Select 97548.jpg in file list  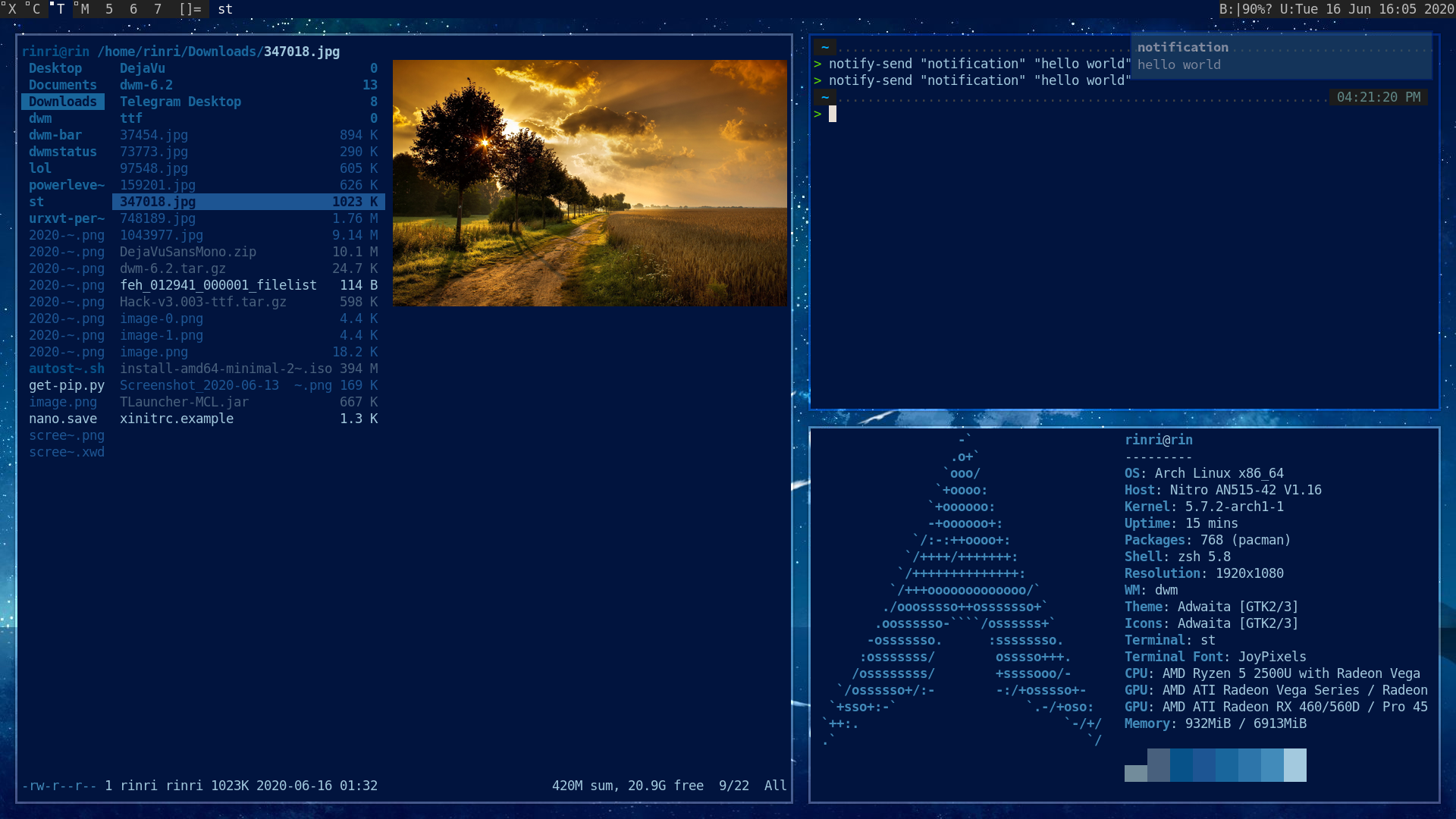tap(249, 168)
